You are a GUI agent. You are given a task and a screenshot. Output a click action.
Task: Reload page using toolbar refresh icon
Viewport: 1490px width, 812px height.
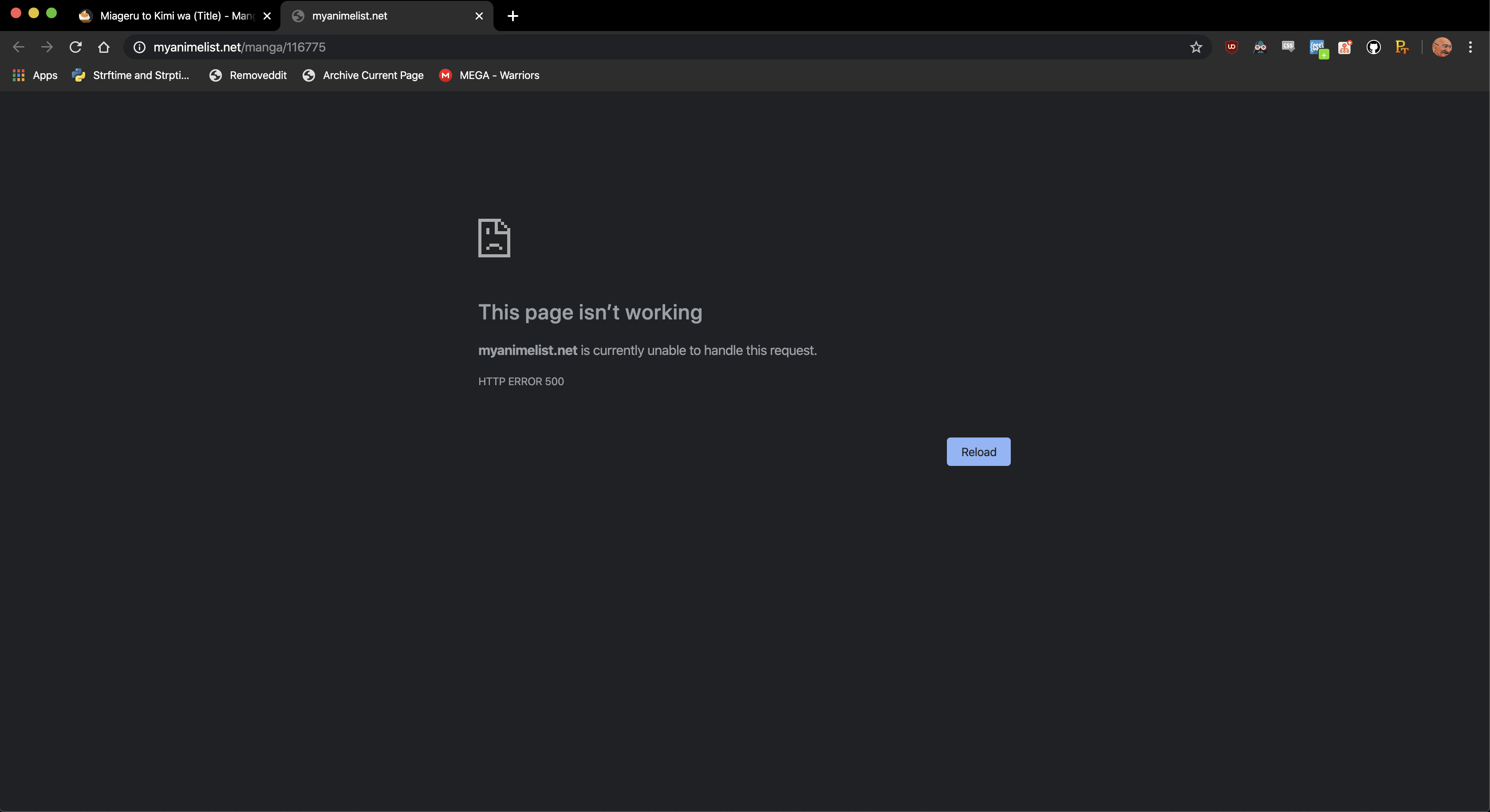[75, 47]
